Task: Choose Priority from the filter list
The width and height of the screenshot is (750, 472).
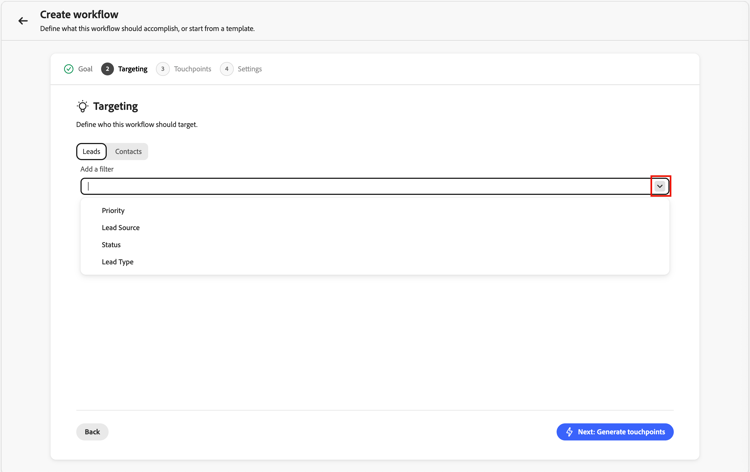Action: tap(113, 210)
